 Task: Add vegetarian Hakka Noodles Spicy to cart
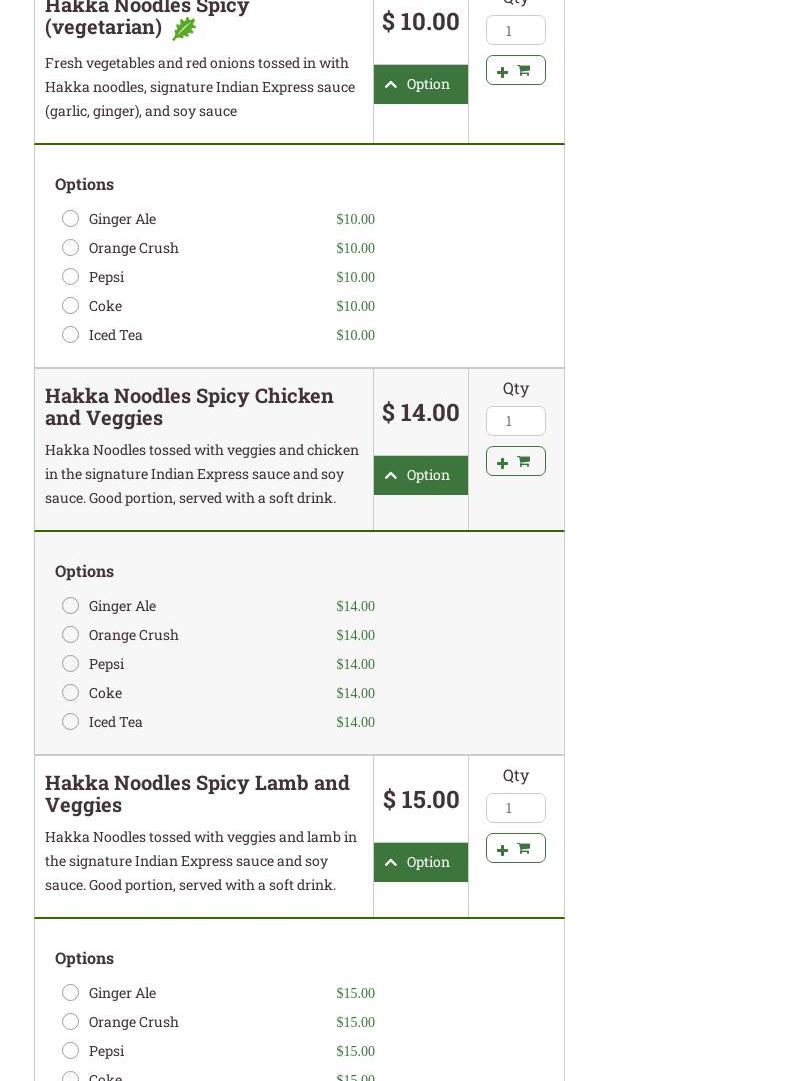click(x=515, y=70)
